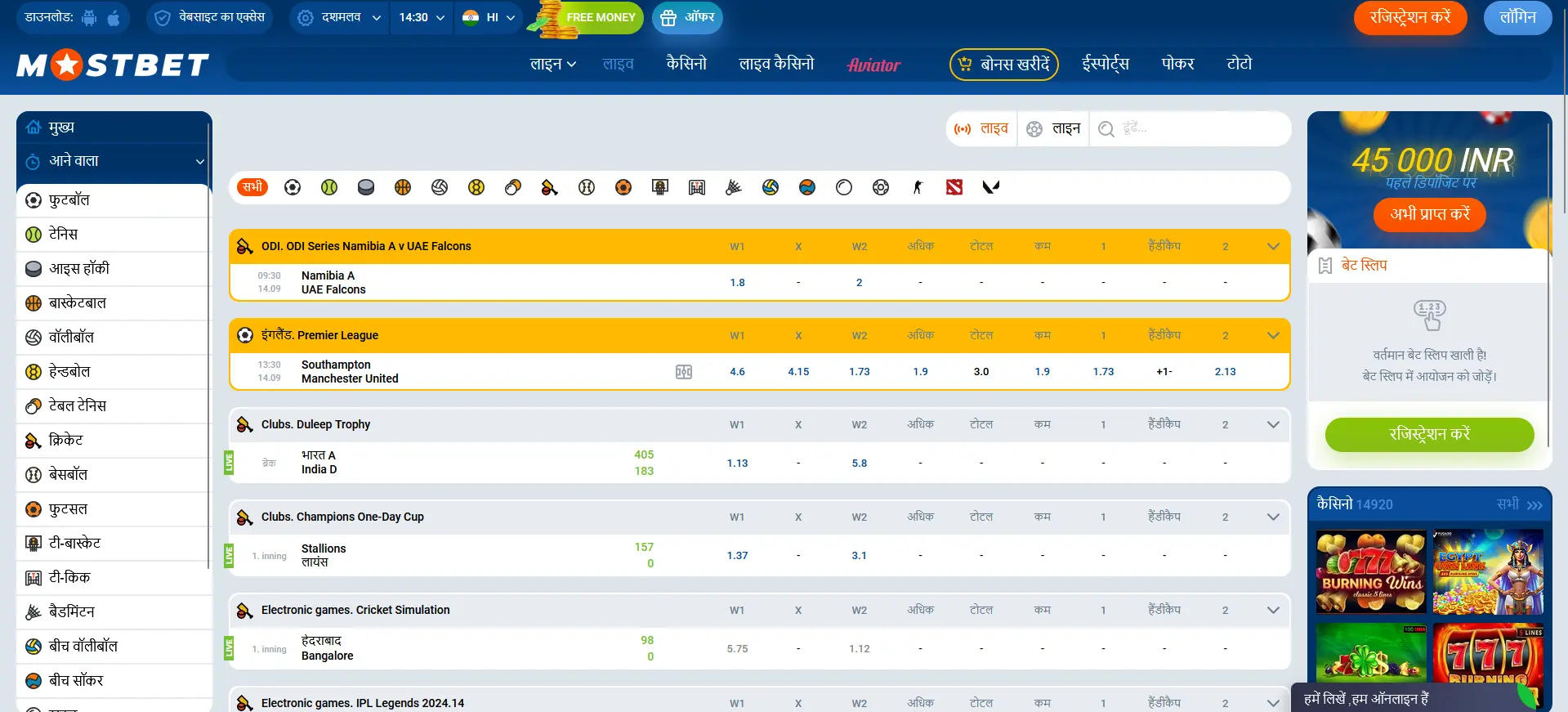
Task: Download the Android app via Android icon
Action: tap(90, 17)
